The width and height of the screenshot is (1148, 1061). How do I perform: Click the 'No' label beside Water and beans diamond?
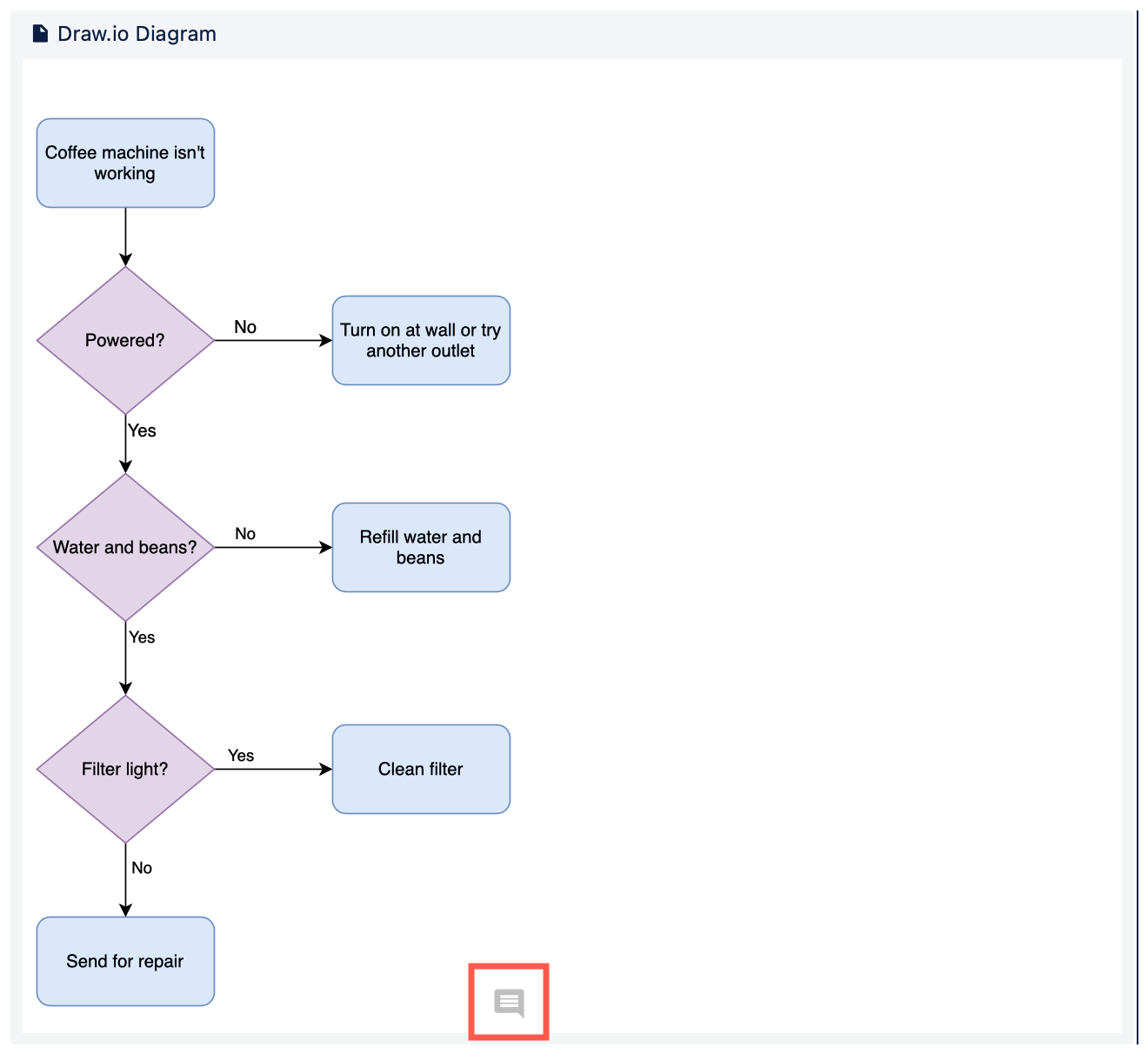[244, 533]
